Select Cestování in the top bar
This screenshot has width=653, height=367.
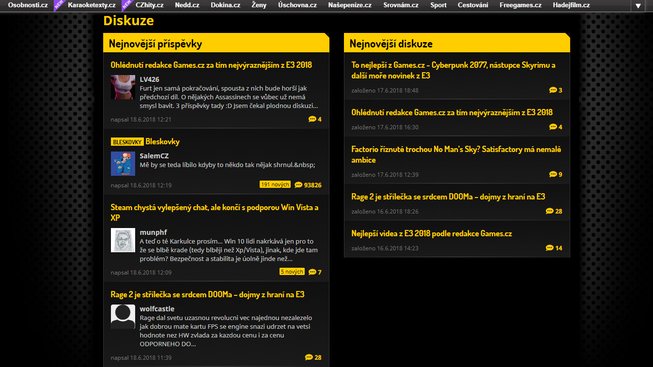coord(473,5)
